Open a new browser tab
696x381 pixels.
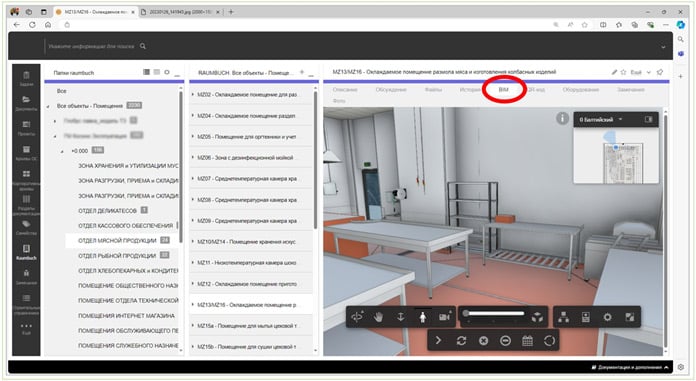[231, 12]
